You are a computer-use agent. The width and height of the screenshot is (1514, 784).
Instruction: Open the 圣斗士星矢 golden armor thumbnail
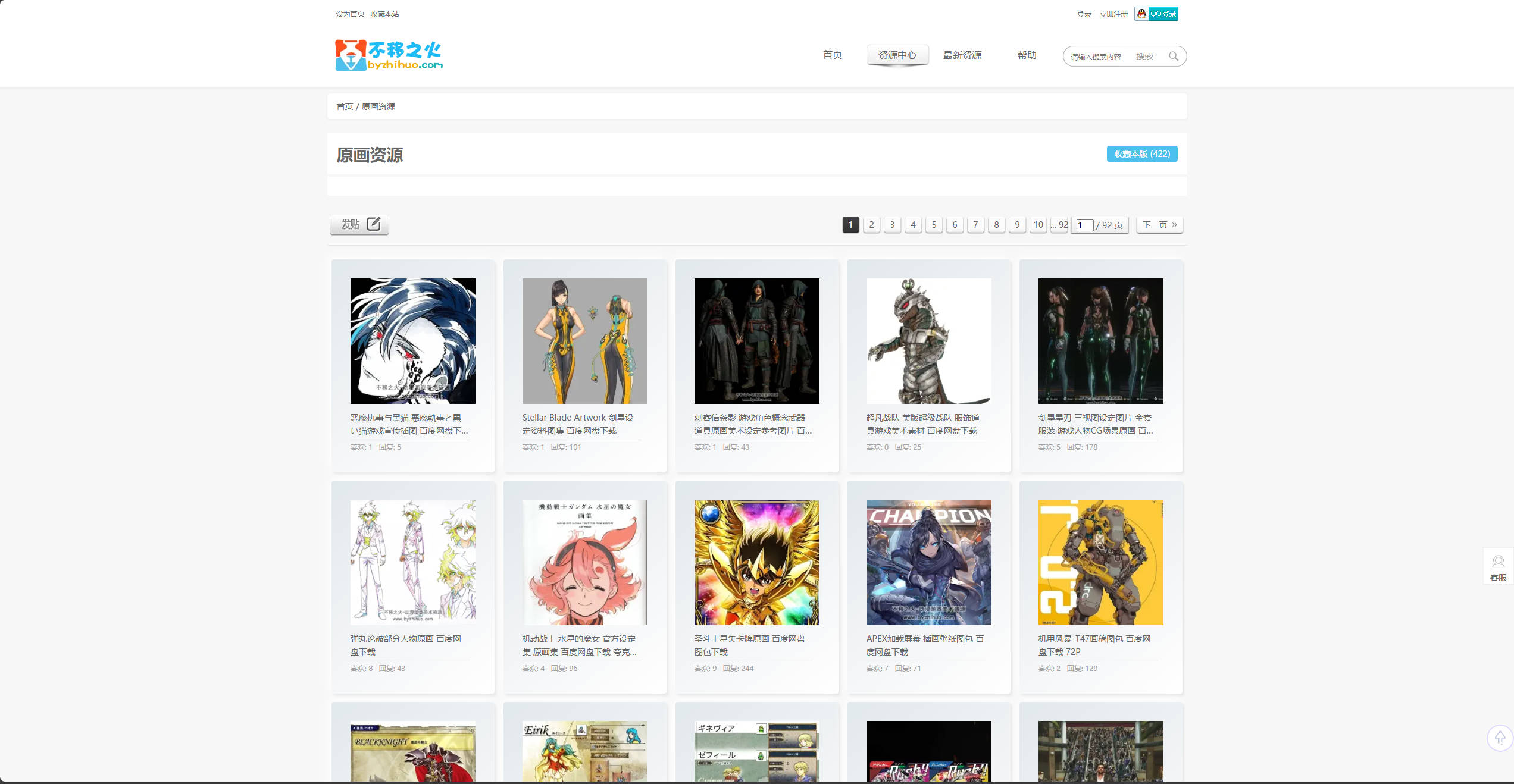(756, 562)
